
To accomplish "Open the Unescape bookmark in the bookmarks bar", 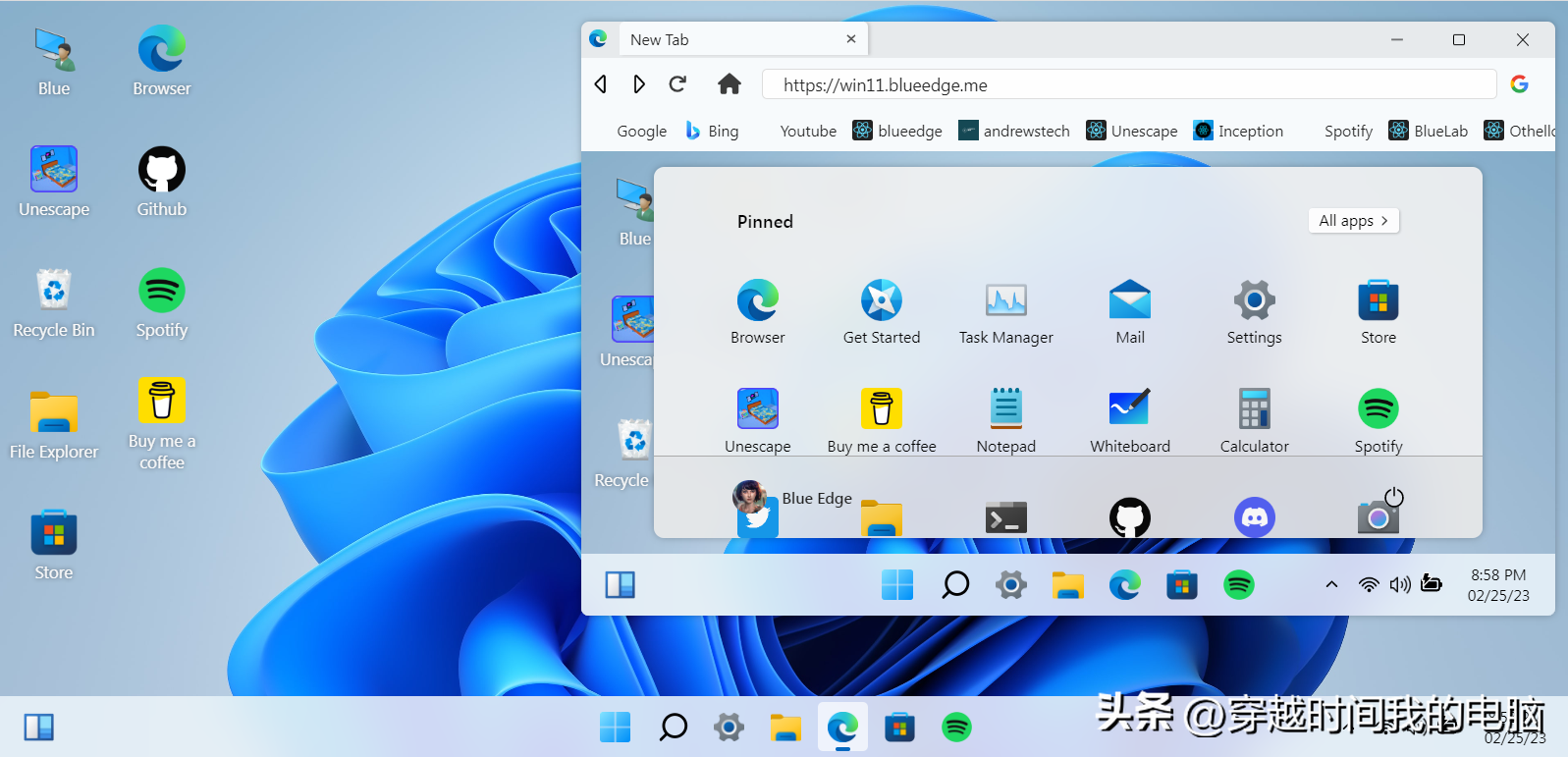I will pyautogui.click(x=1132, y=132).
